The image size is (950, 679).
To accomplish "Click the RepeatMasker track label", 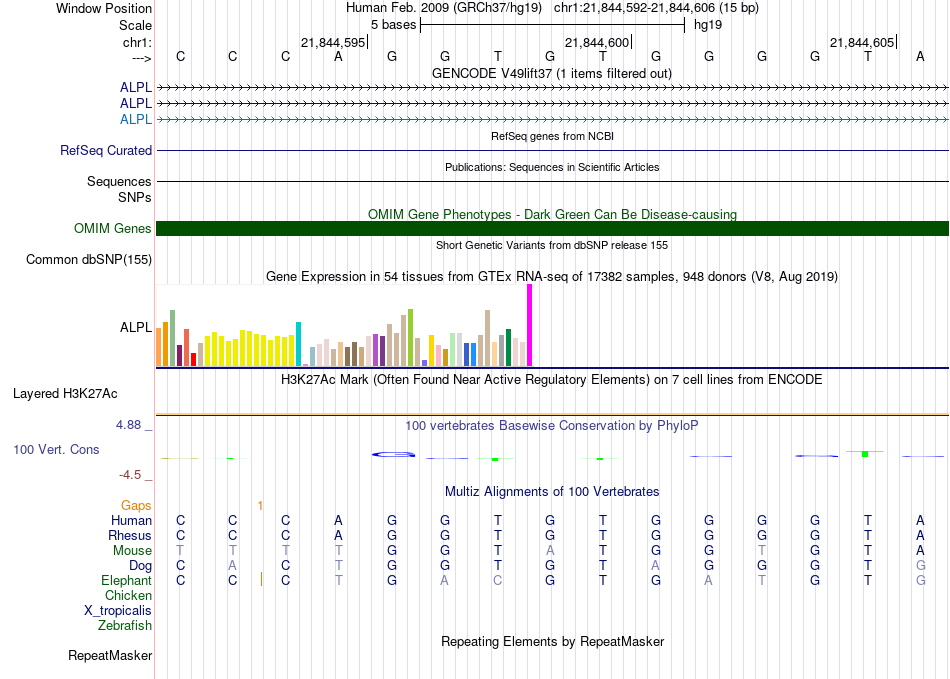I will [x=110, y=656].
